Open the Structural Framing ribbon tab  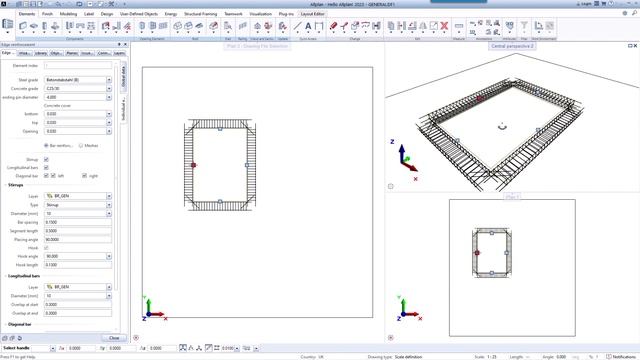(x=200, y=14)
